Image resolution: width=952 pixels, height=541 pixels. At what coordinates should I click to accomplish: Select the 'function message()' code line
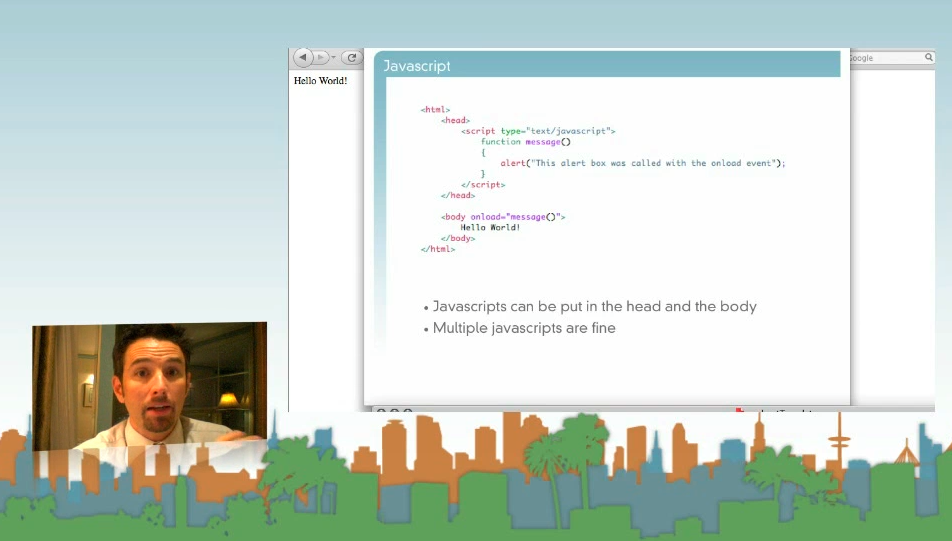(x=526, y=141)
